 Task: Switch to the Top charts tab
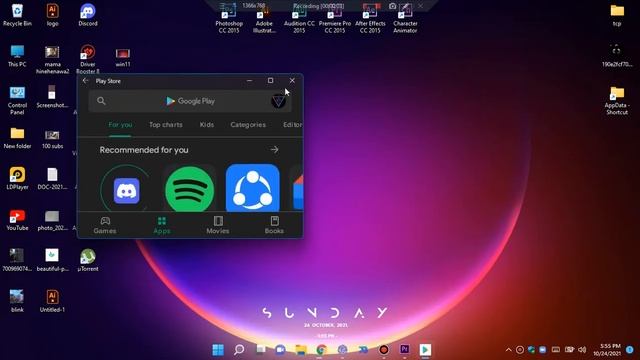click(166, 124)
